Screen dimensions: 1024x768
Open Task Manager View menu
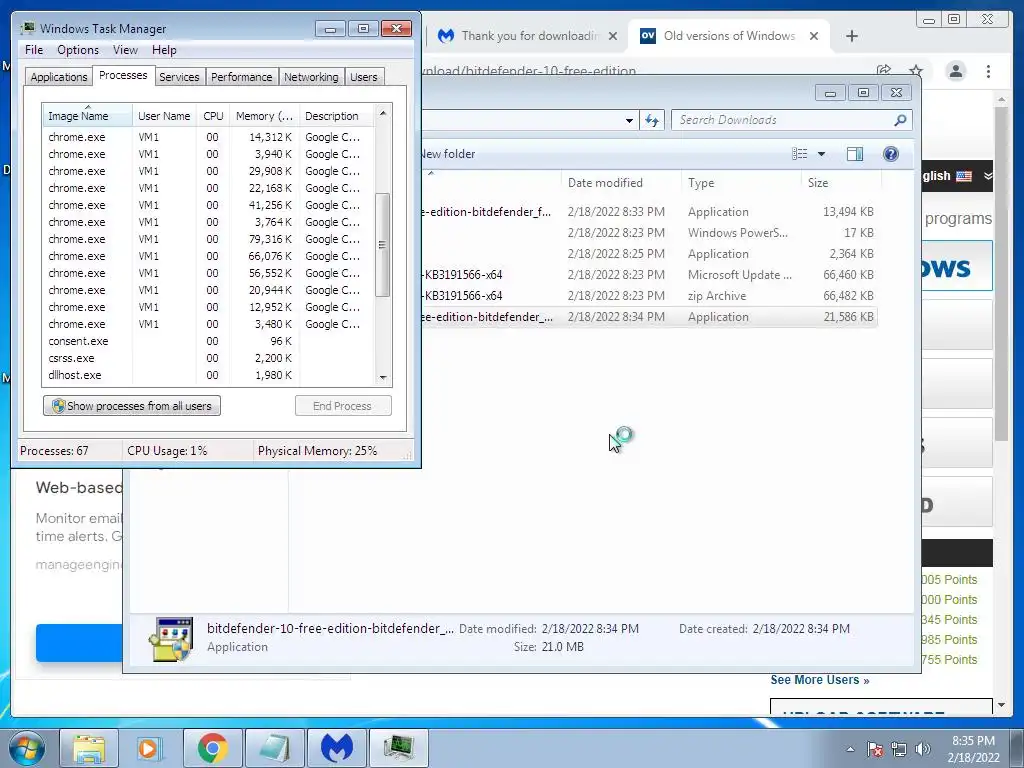point(125,50)
